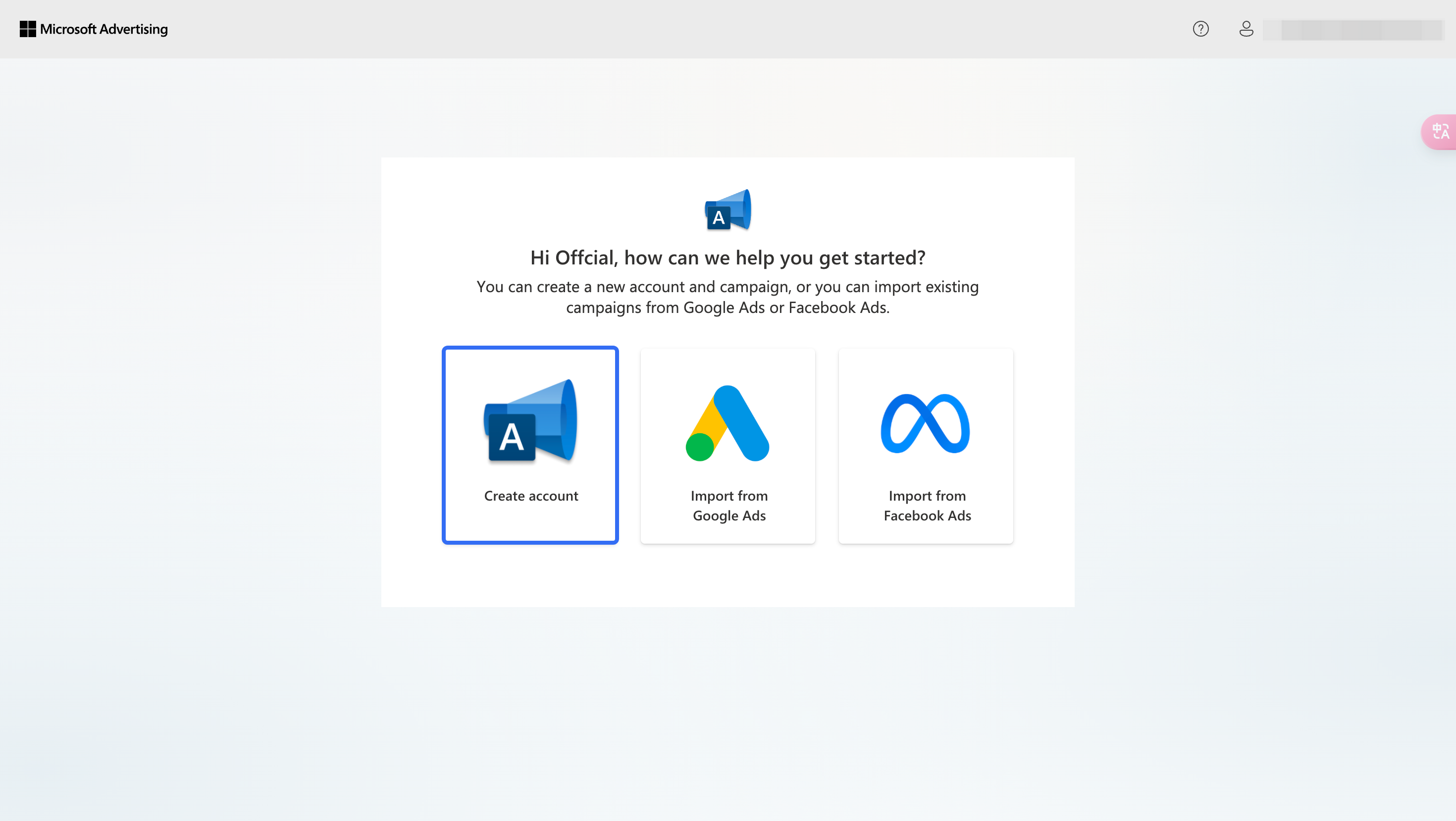
Task: Choose Import from Facebook Ads card
Action: [x=926, y=446]
